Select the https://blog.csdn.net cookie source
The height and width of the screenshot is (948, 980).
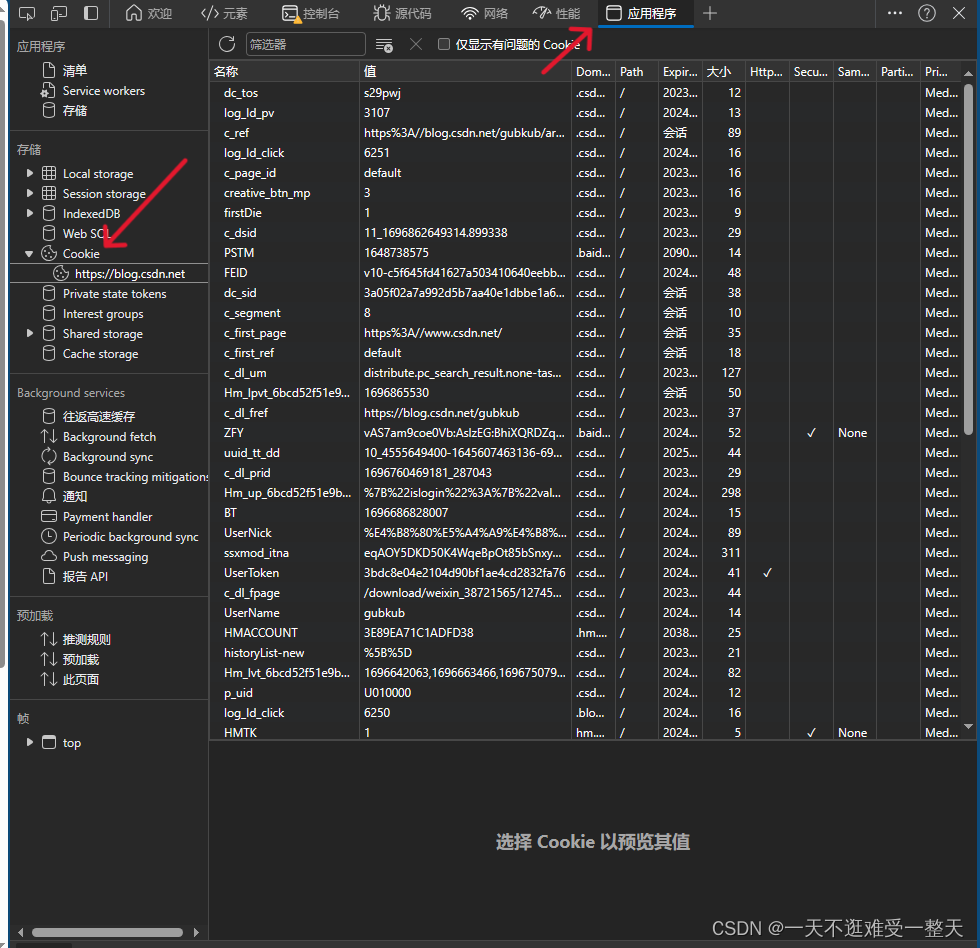pyautogui.click(x=129, y=273)
